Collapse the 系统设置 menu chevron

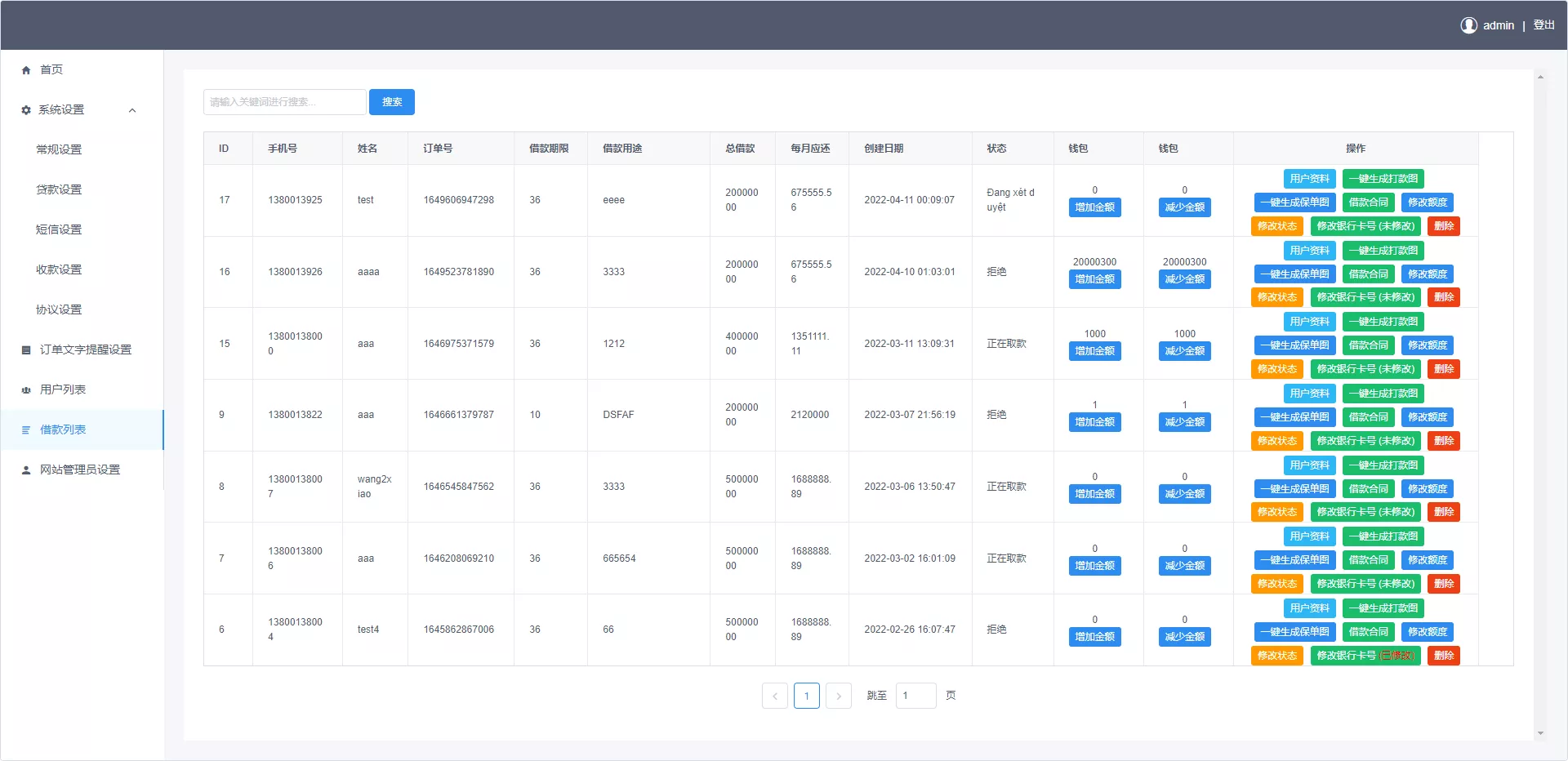132,110
